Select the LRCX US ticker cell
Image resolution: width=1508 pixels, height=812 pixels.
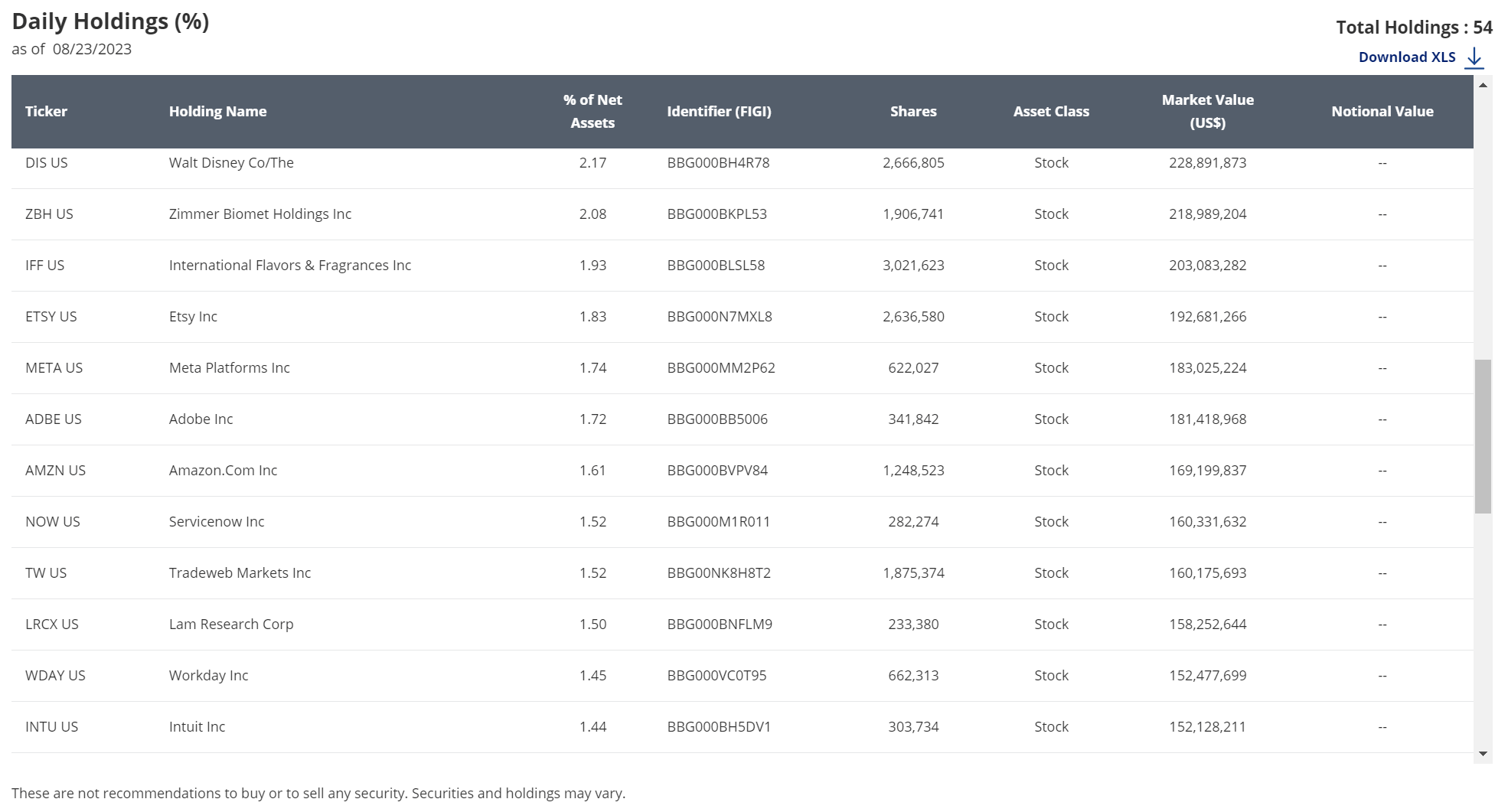click(52, 624)
